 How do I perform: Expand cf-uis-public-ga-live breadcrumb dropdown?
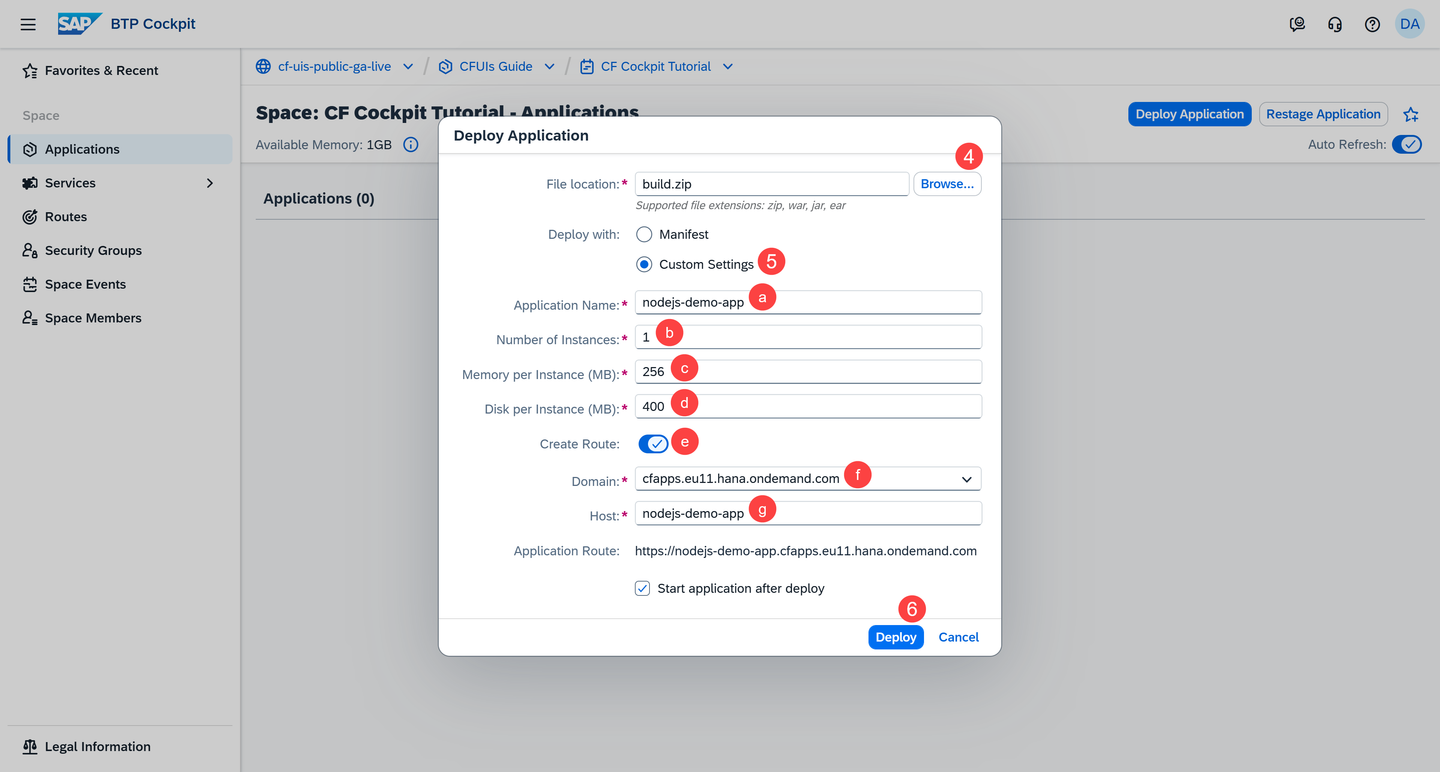(x=408, y=67)
